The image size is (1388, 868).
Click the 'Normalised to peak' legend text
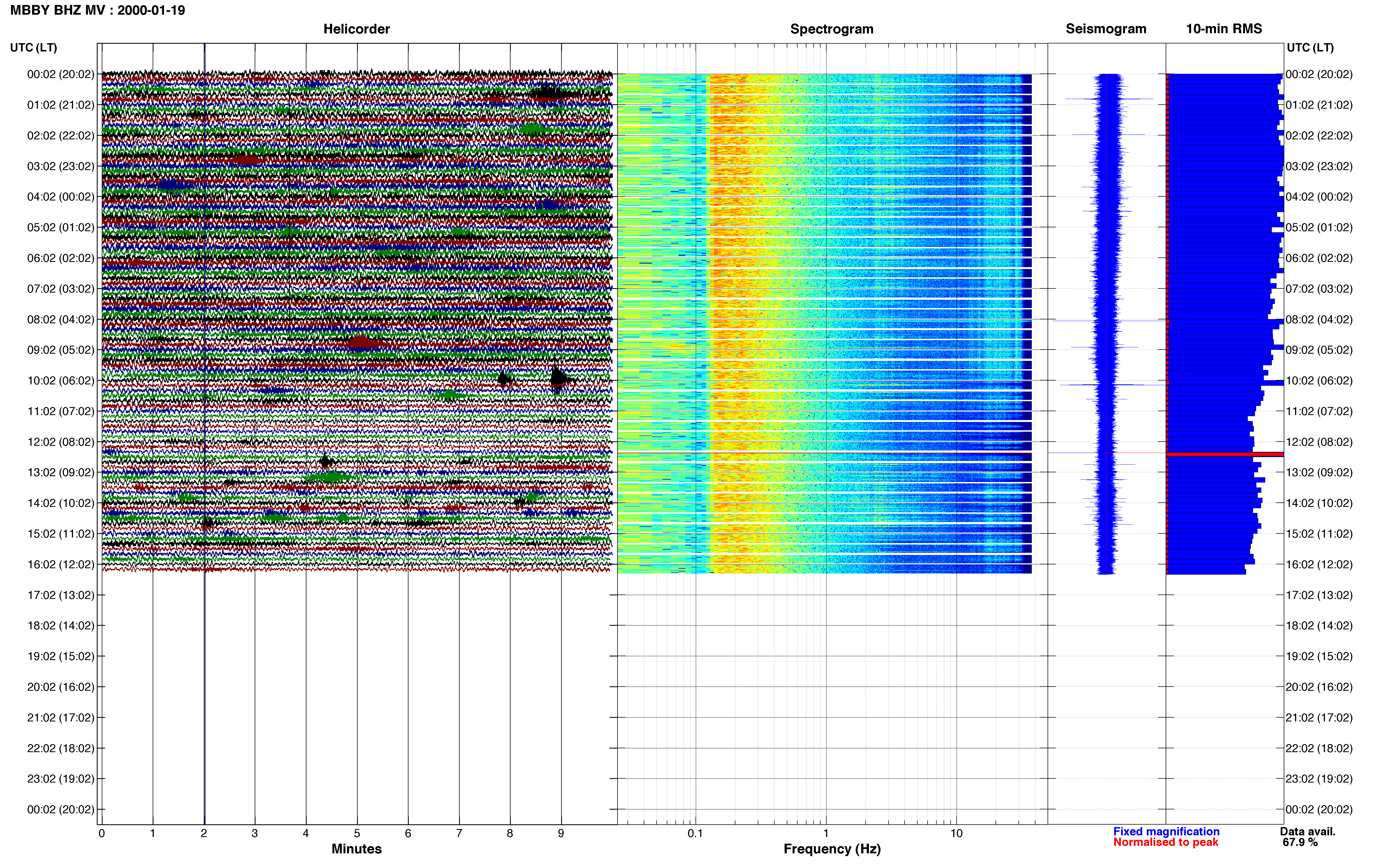[1165, 842]
